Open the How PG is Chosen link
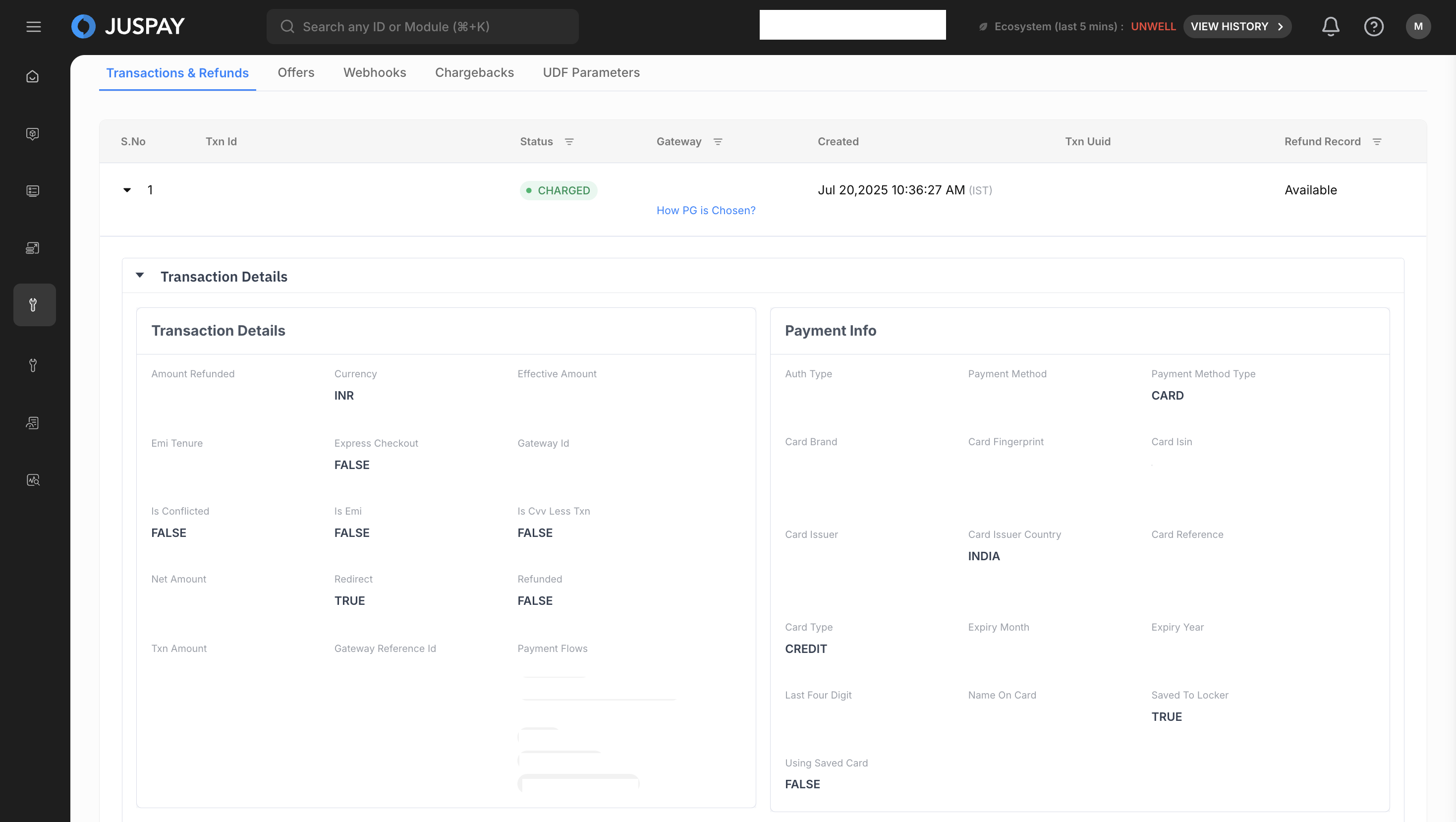1456x822 pixels. [x=705, y=210]
